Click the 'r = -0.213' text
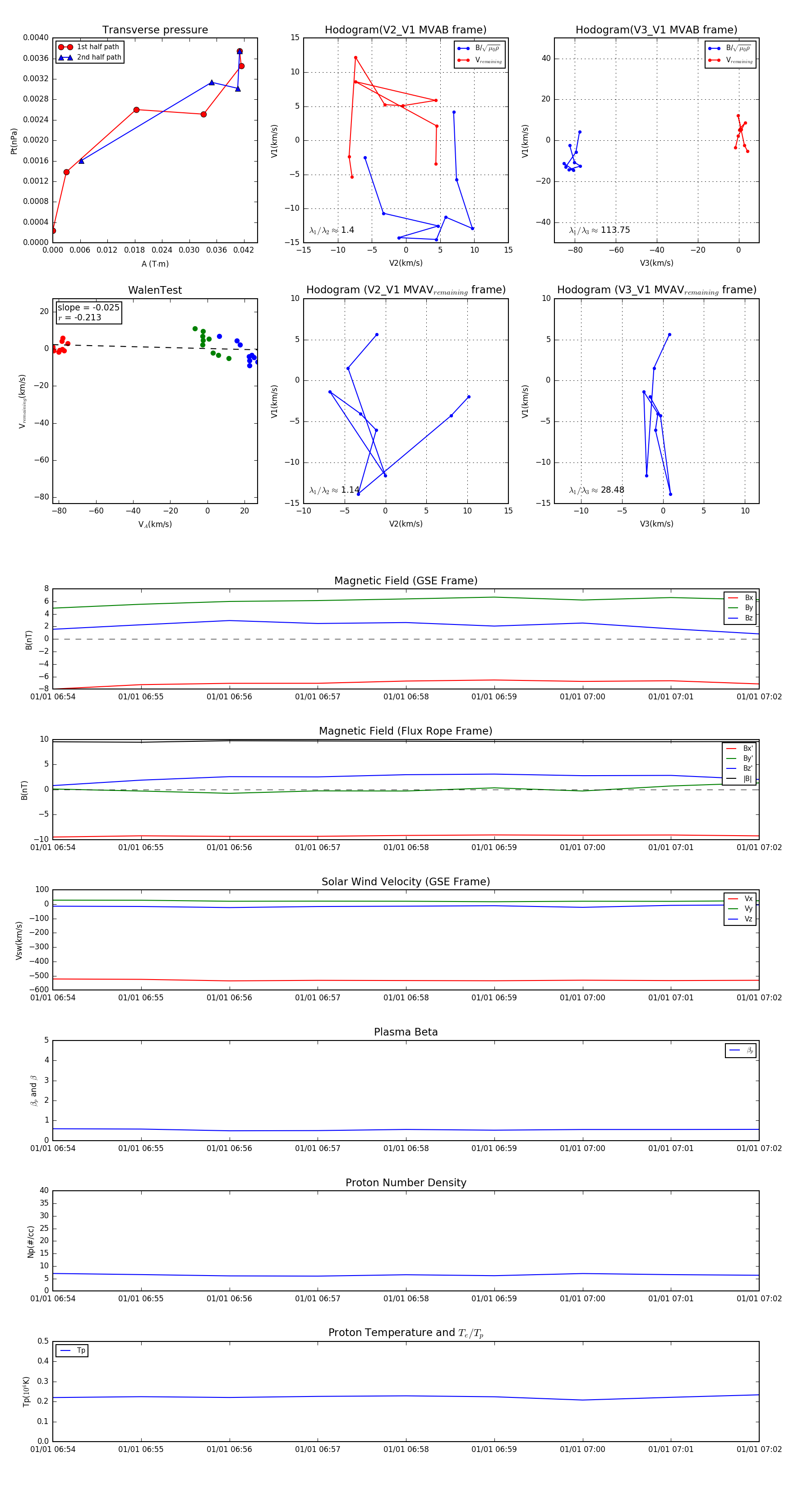The width and height of the screenshot is (812, 1489). [x=80, y=317]
